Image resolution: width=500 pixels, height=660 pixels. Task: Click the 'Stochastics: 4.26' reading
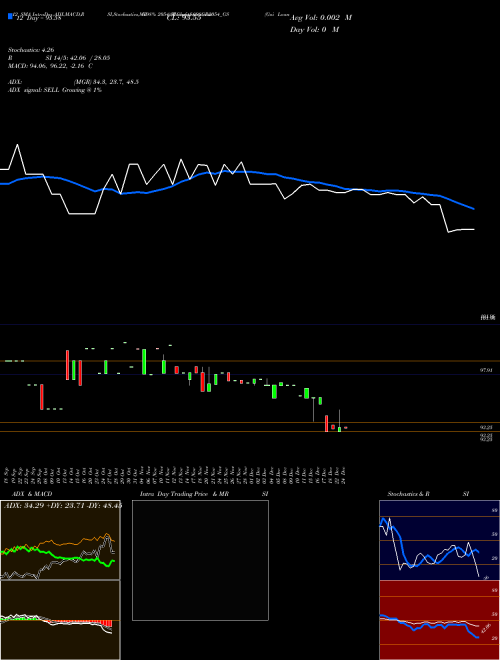[x=31, y=50]
